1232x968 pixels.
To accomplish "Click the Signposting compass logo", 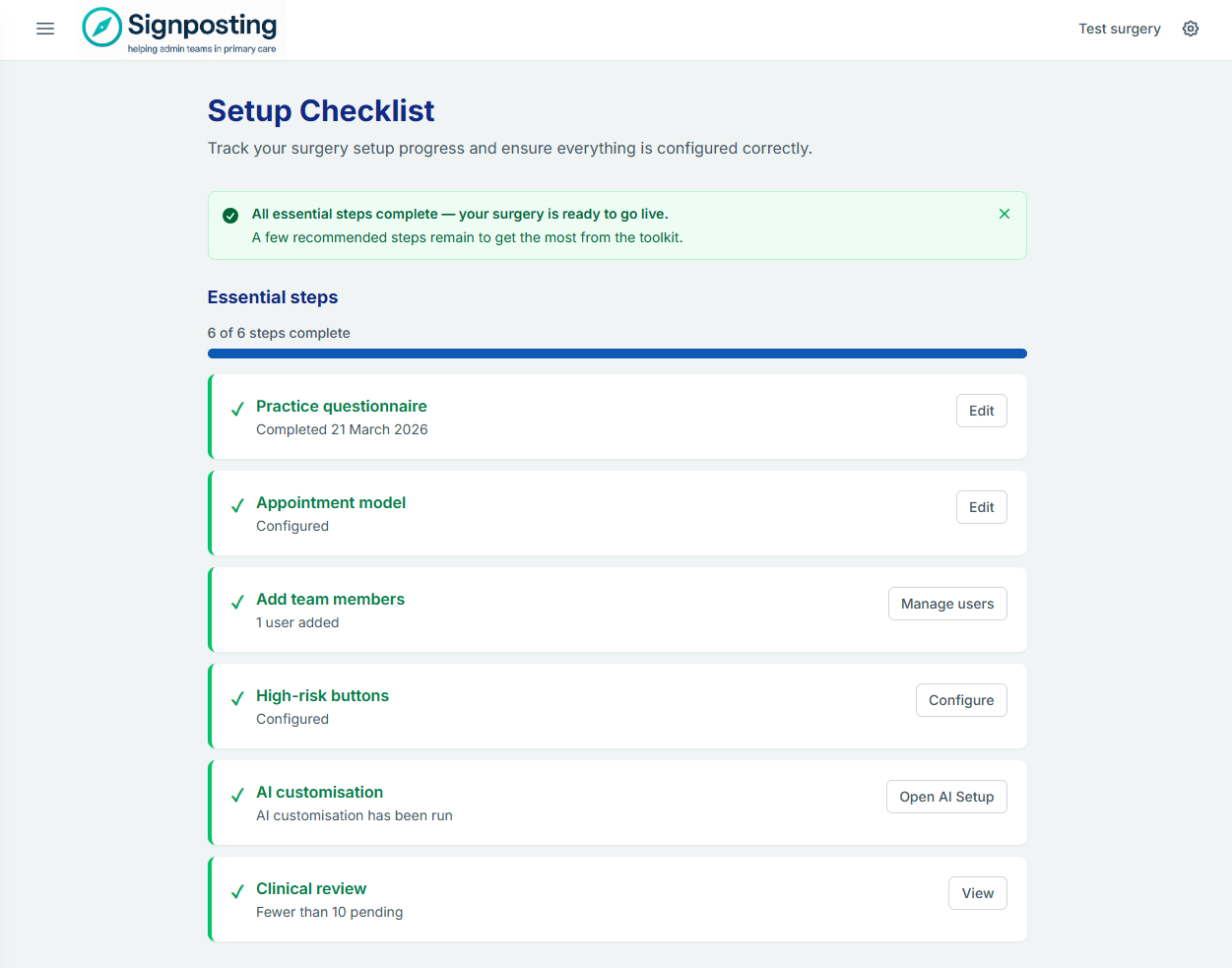I will click(x=102, y=28).
